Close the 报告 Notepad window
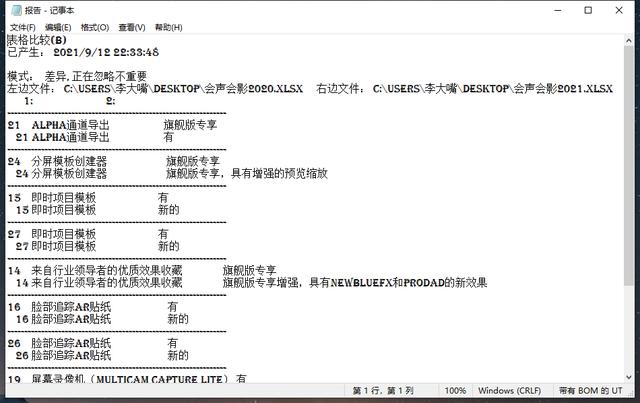The width and height of the screenshot is (640, 403). [621, 9]
